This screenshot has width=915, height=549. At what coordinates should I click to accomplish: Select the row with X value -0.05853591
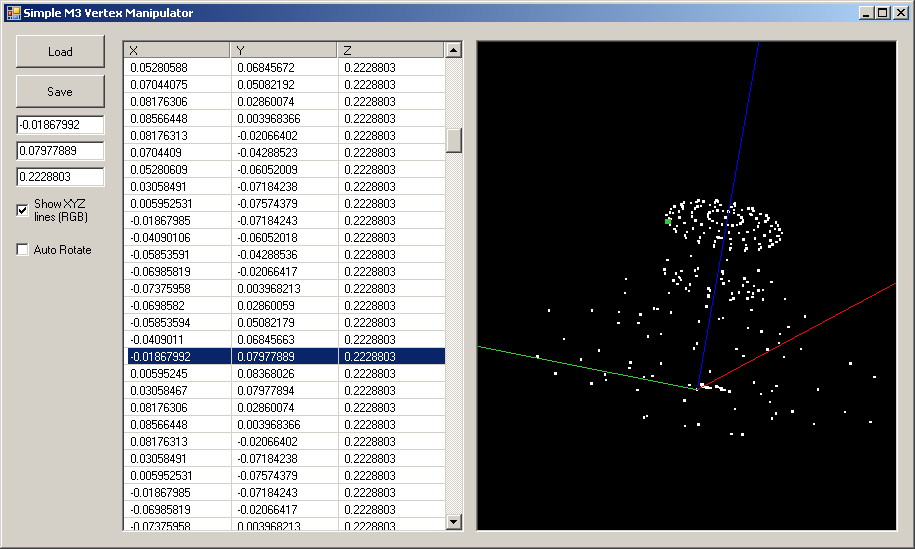tap(285, 254)
